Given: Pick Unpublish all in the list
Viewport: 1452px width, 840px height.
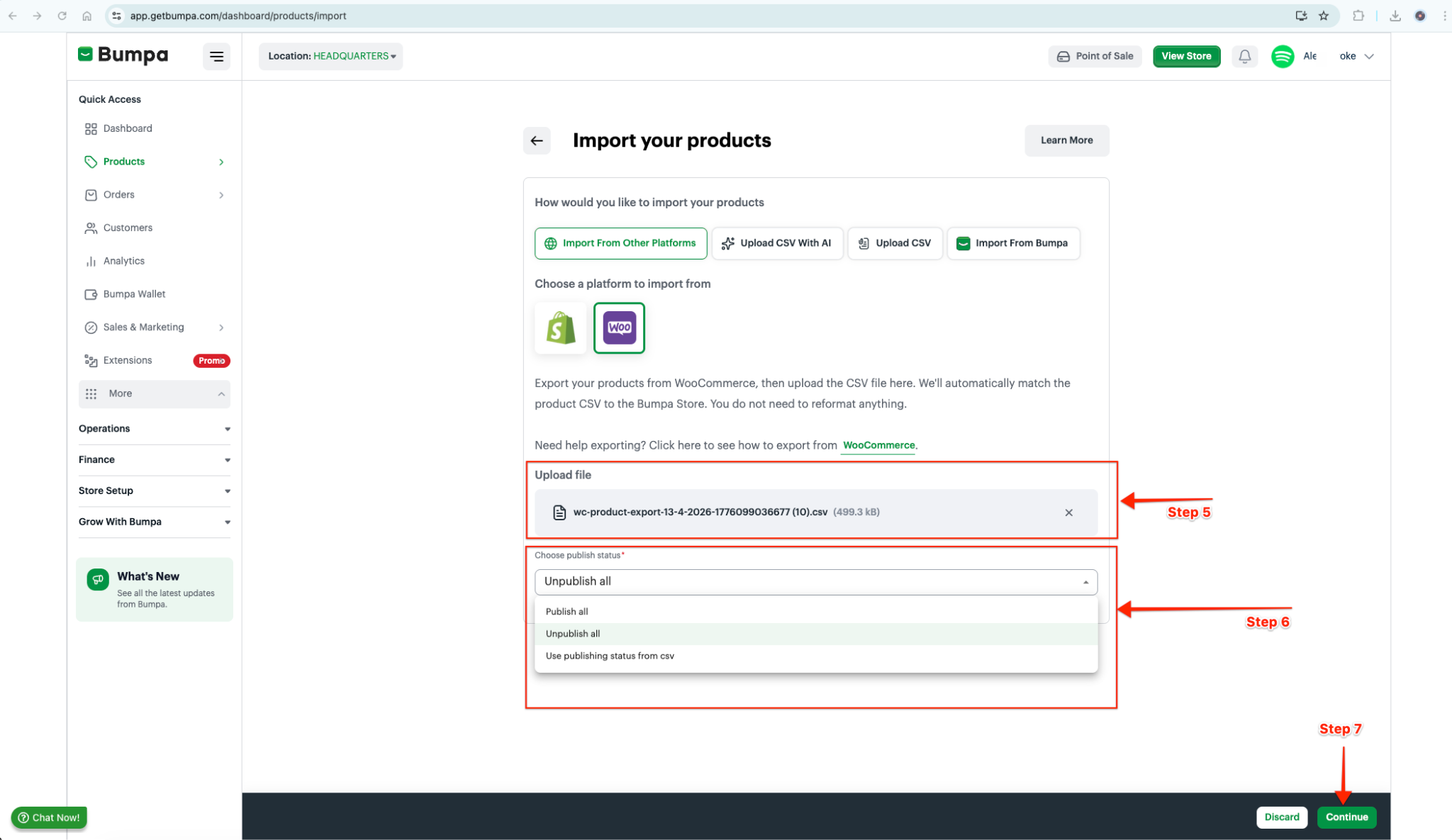Looking at the screenshot, I should (573, 634).
